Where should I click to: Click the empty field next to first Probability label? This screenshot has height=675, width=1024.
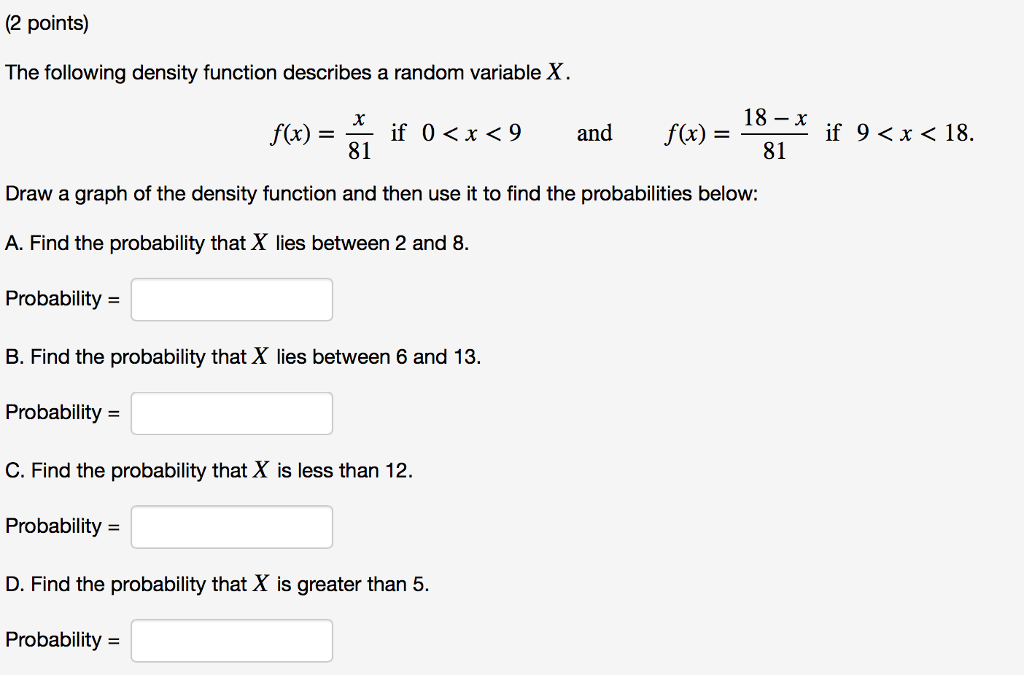(231, 299)
